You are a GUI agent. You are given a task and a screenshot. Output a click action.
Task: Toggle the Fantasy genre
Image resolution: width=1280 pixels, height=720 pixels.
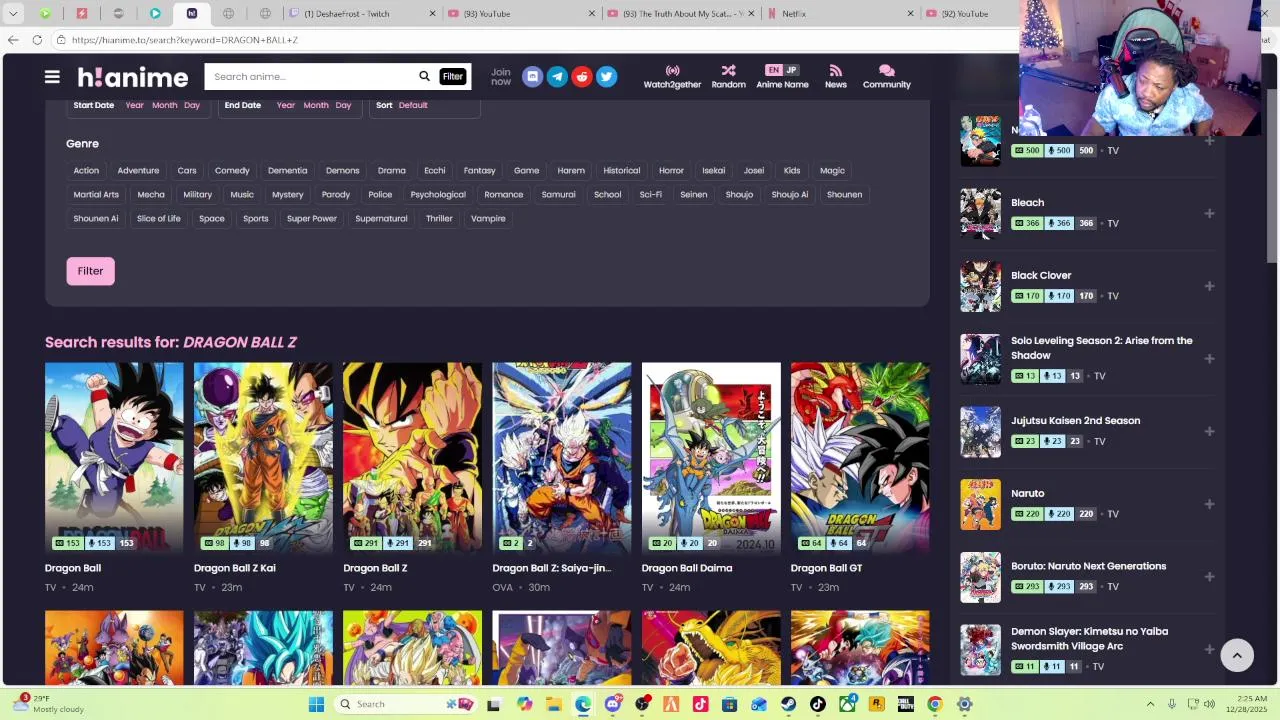point(479,170)
